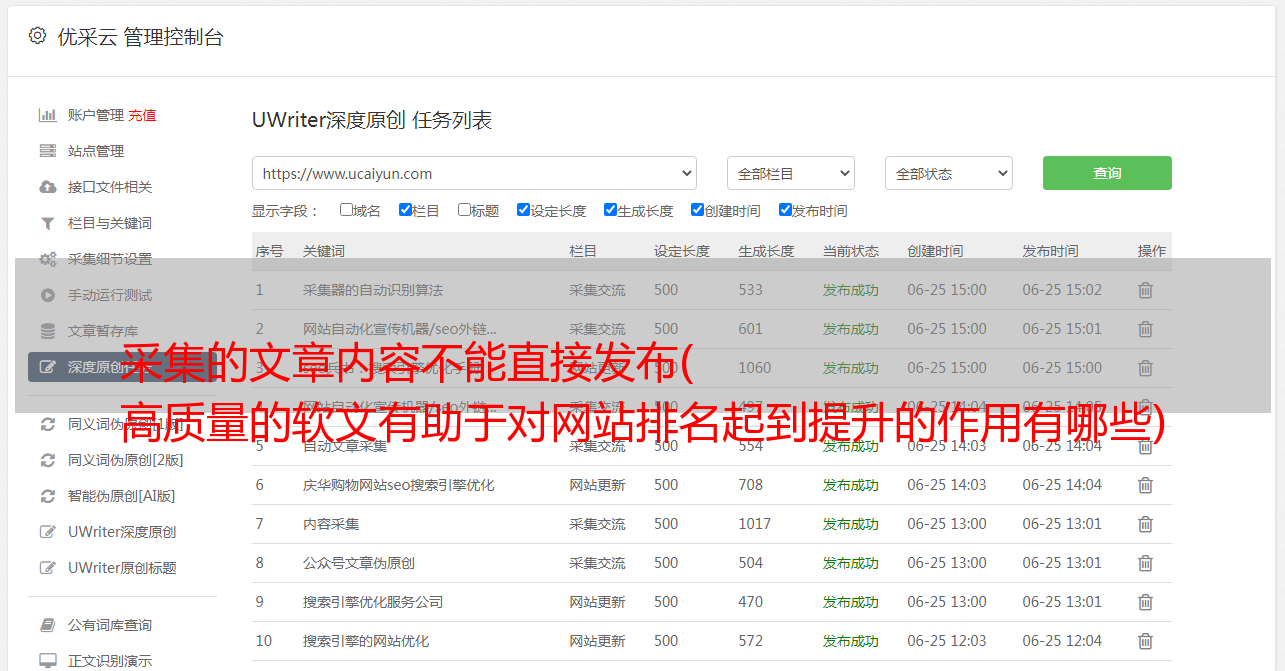The image size is (1285, 671).
Task: Open 账户管理 in the sidebar
Action: pos(96,115)
